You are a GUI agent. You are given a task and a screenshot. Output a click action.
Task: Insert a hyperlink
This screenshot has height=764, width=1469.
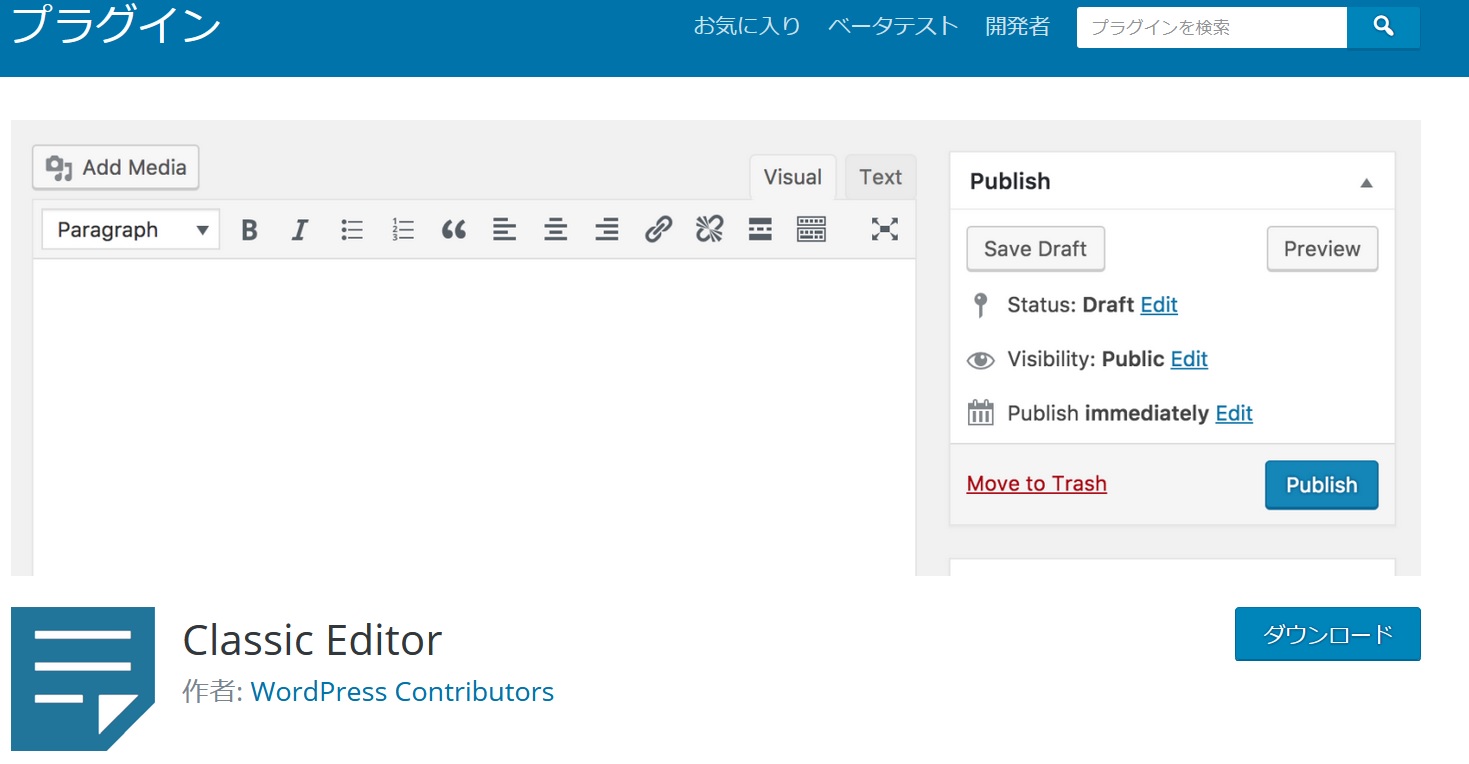(x=658, y=229)
